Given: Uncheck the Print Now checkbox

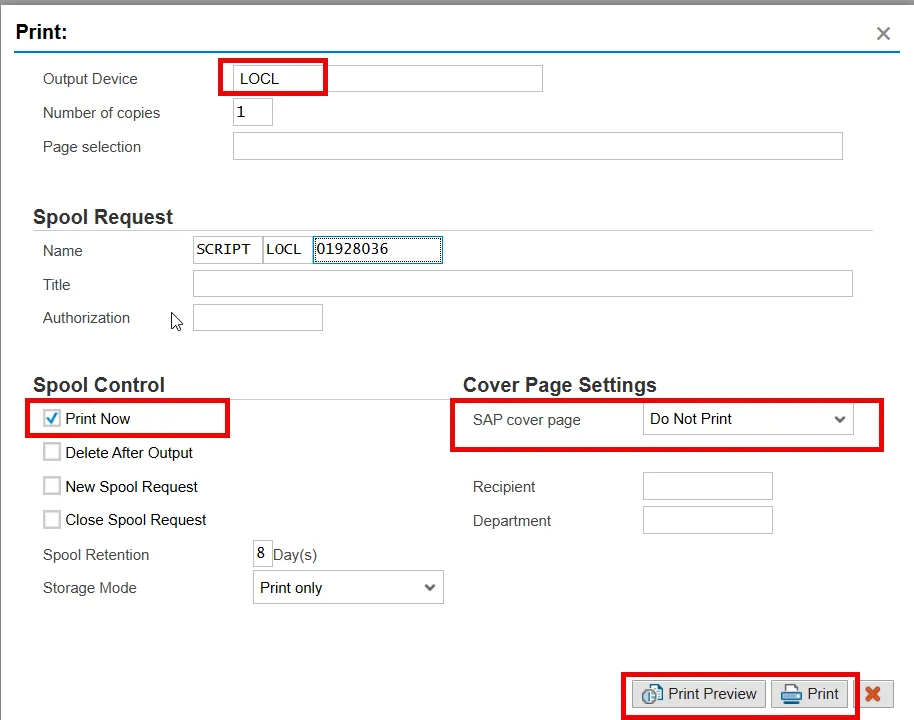Looking at the screenshot, I should pos(52,418).
